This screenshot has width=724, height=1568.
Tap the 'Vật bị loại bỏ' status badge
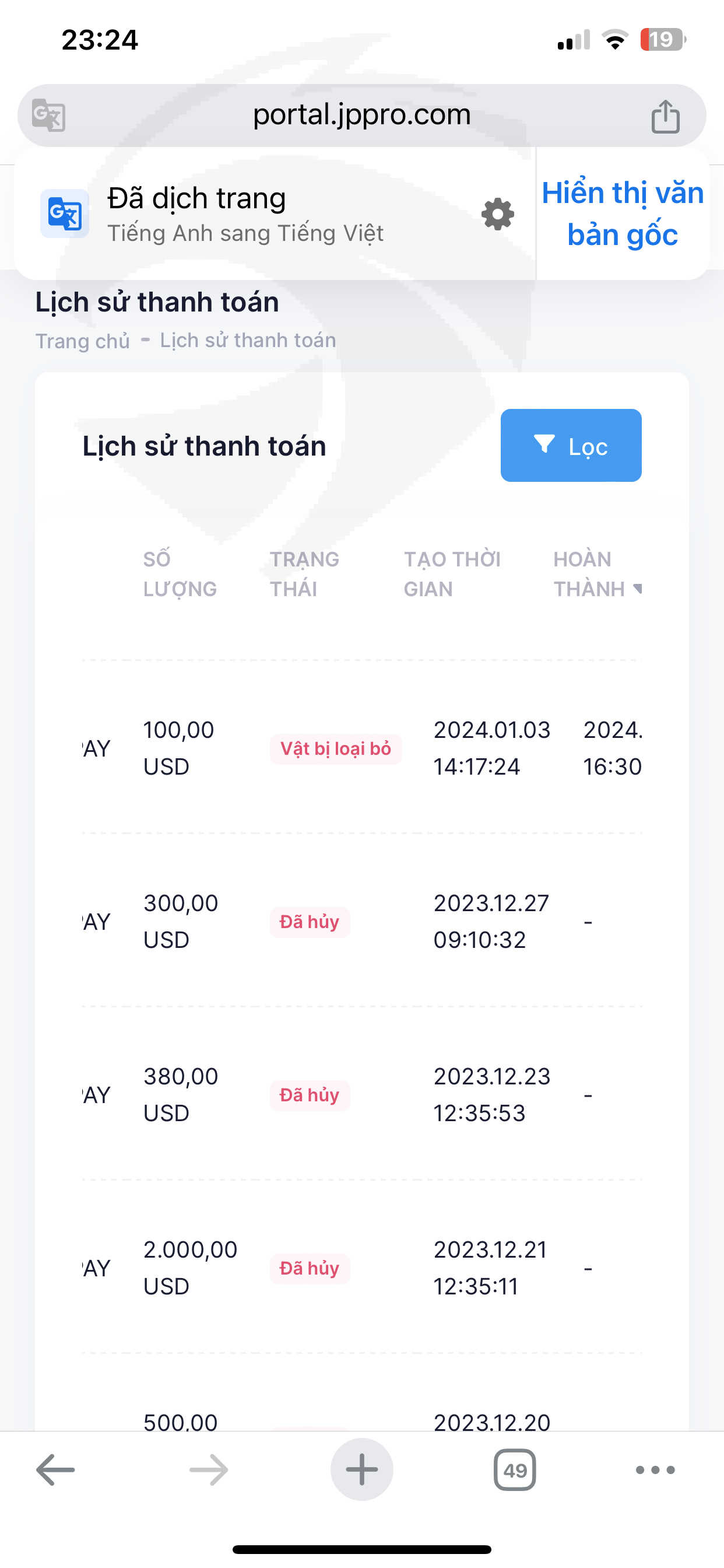(335, 748)
